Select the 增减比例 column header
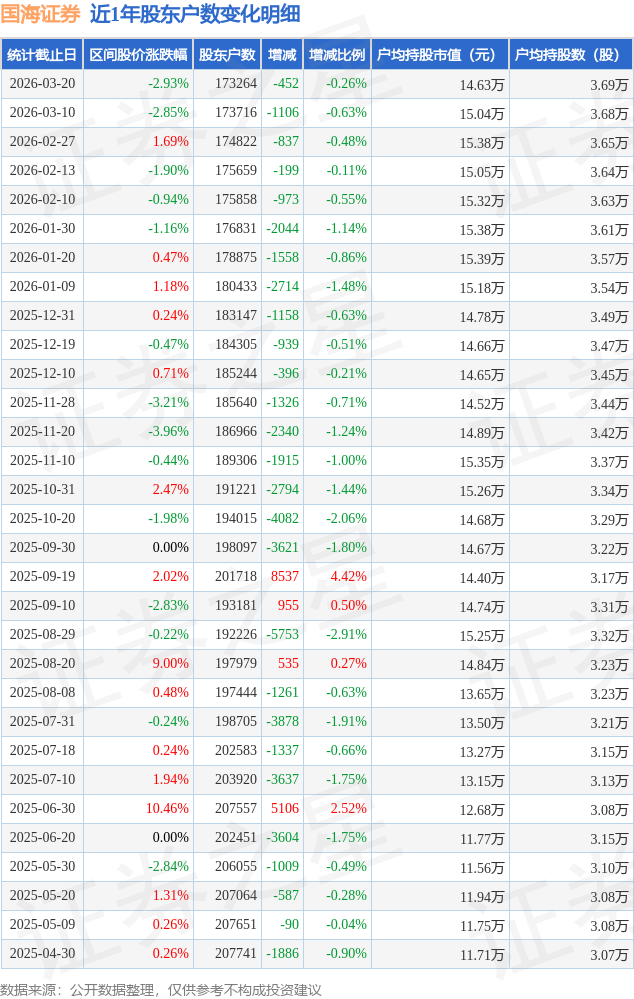The width and height of the screenshot is (634, 999). [337, 55]
